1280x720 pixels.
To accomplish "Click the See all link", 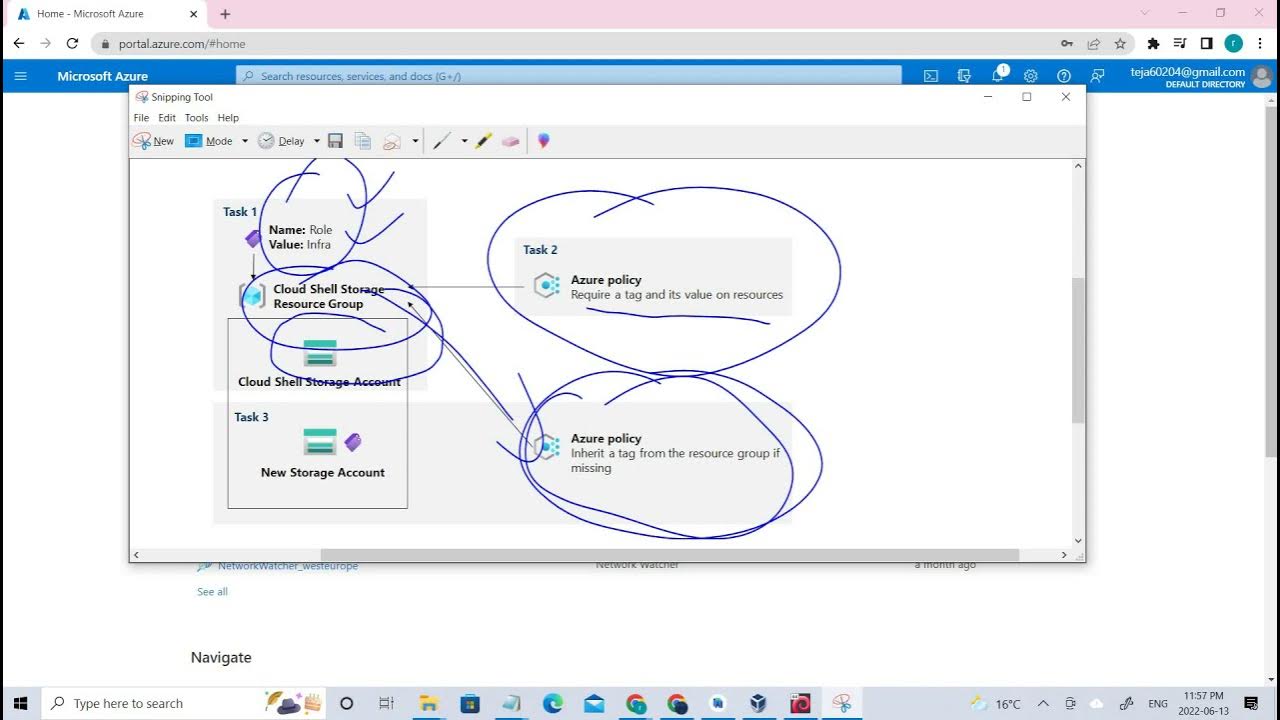I will click(x=212, y=592).
